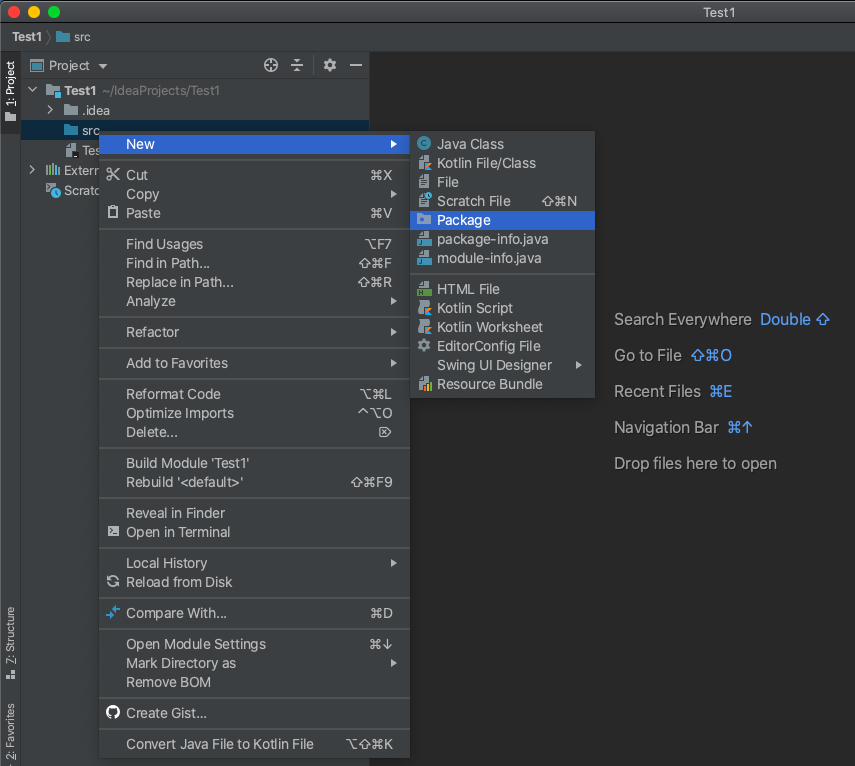The width and height of the screenshot is (855, 766).
Task: Click the 'Navigation Bar' hint text
Action: click(666, 427)
